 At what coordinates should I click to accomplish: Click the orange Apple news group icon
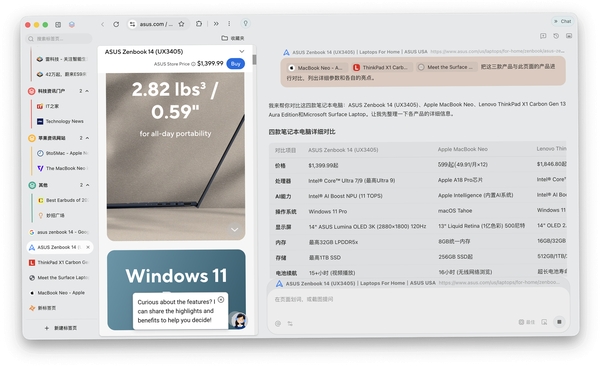32,138
